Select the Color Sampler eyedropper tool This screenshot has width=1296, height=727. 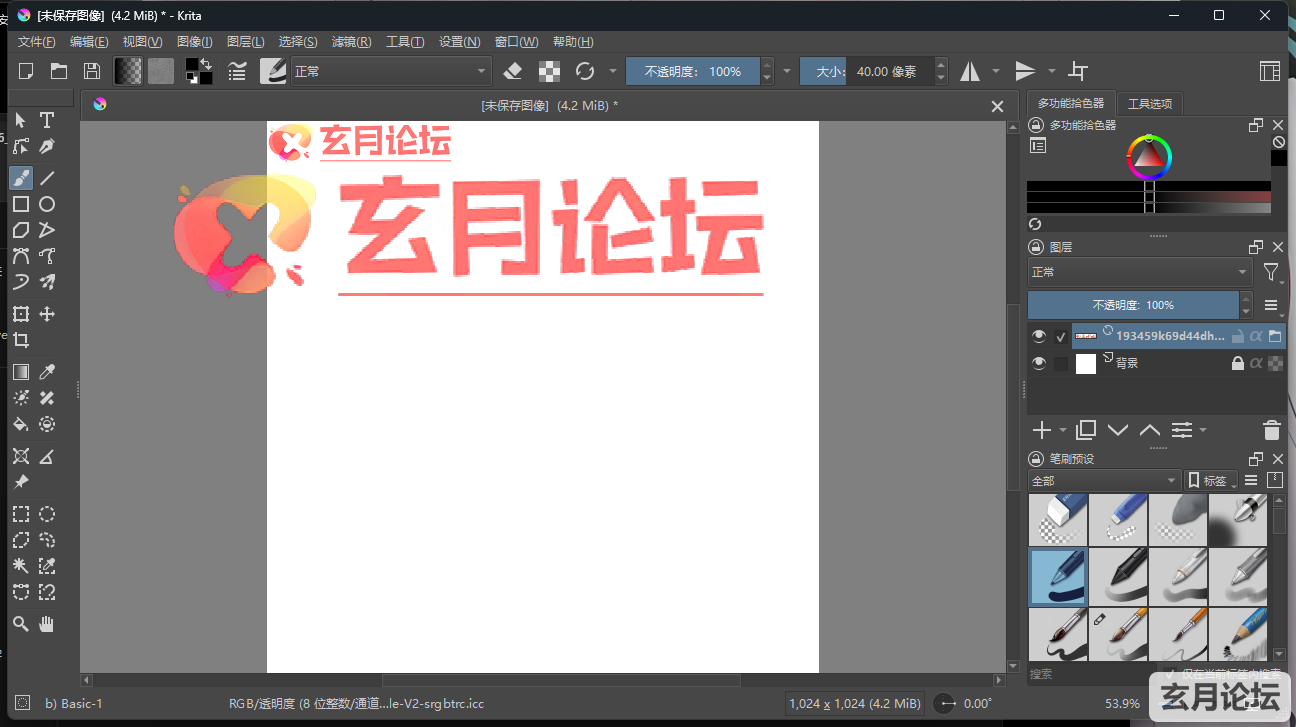point(47,372)
